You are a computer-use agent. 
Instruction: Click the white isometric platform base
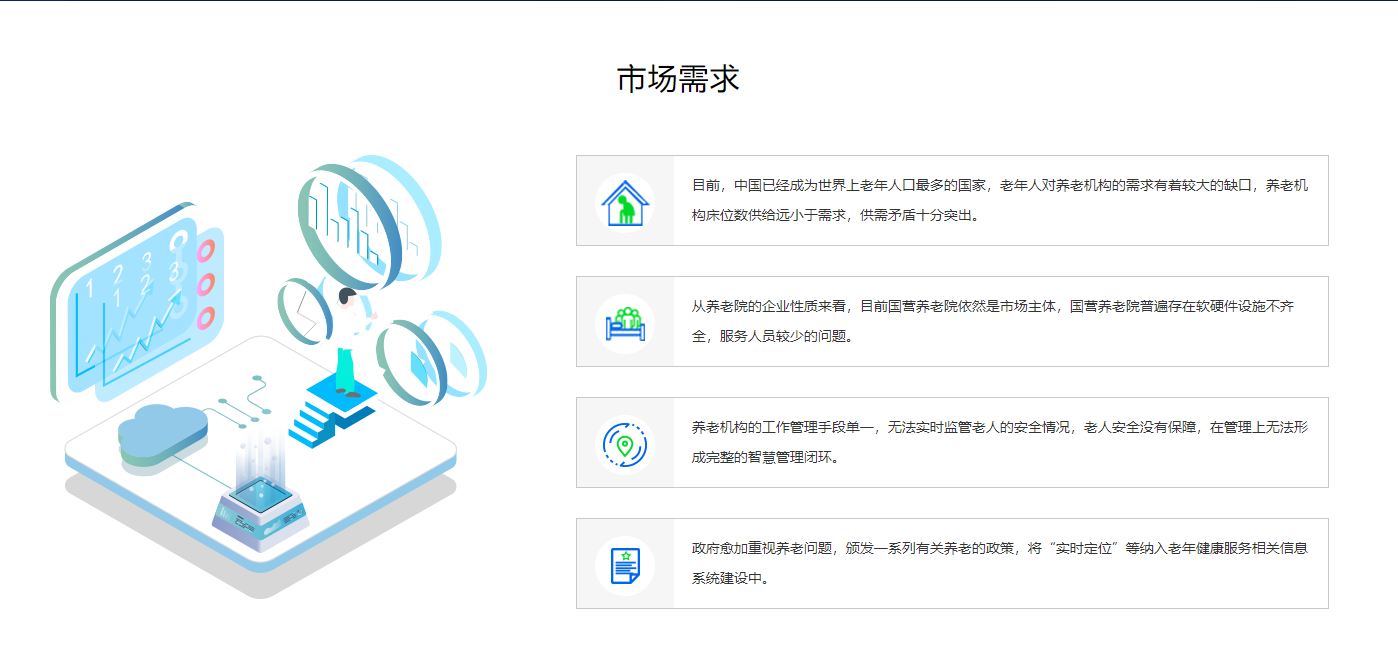(380, 470)
